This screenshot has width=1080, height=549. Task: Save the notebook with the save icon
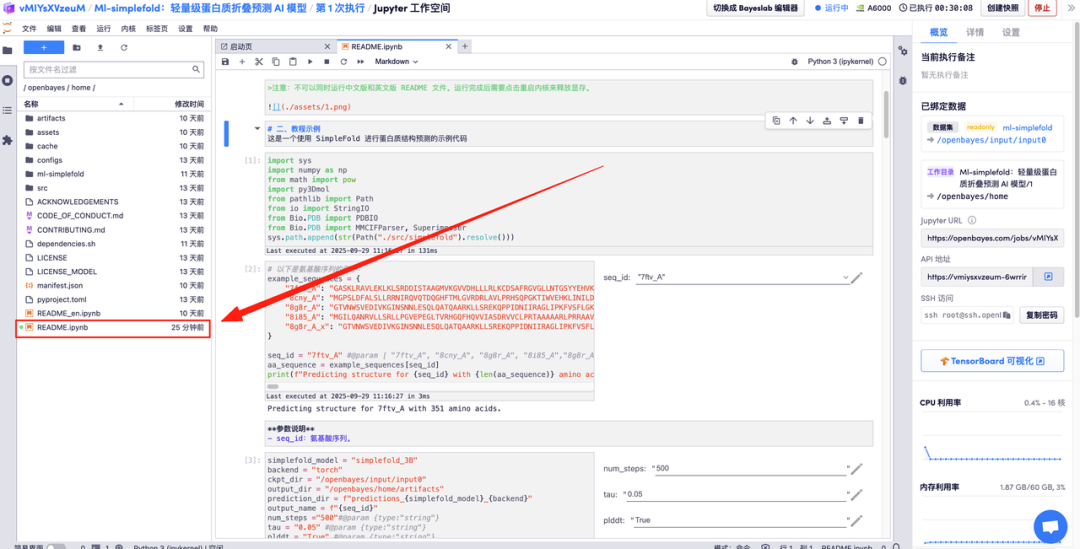226,62
